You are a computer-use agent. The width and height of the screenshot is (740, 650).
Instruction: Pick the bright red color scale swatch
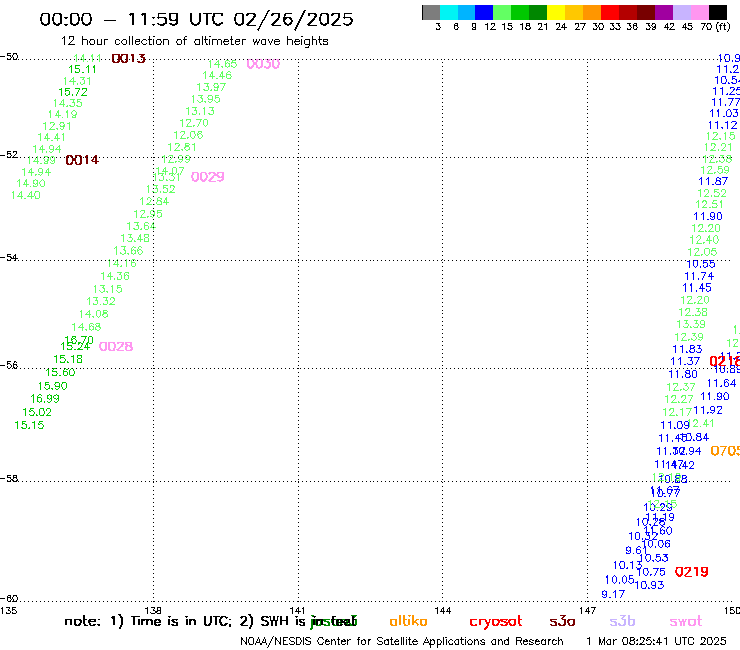(x=610, y=12)
